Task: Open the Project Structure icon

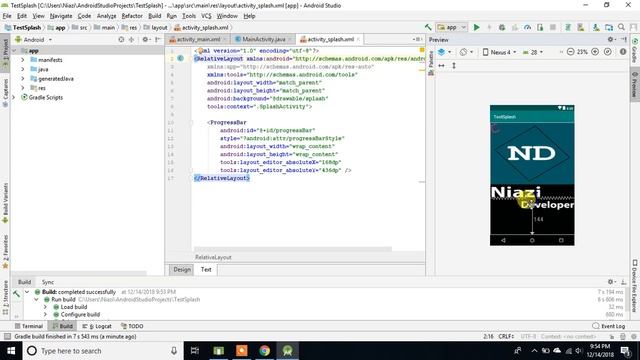Action: (x=609, y=27)
